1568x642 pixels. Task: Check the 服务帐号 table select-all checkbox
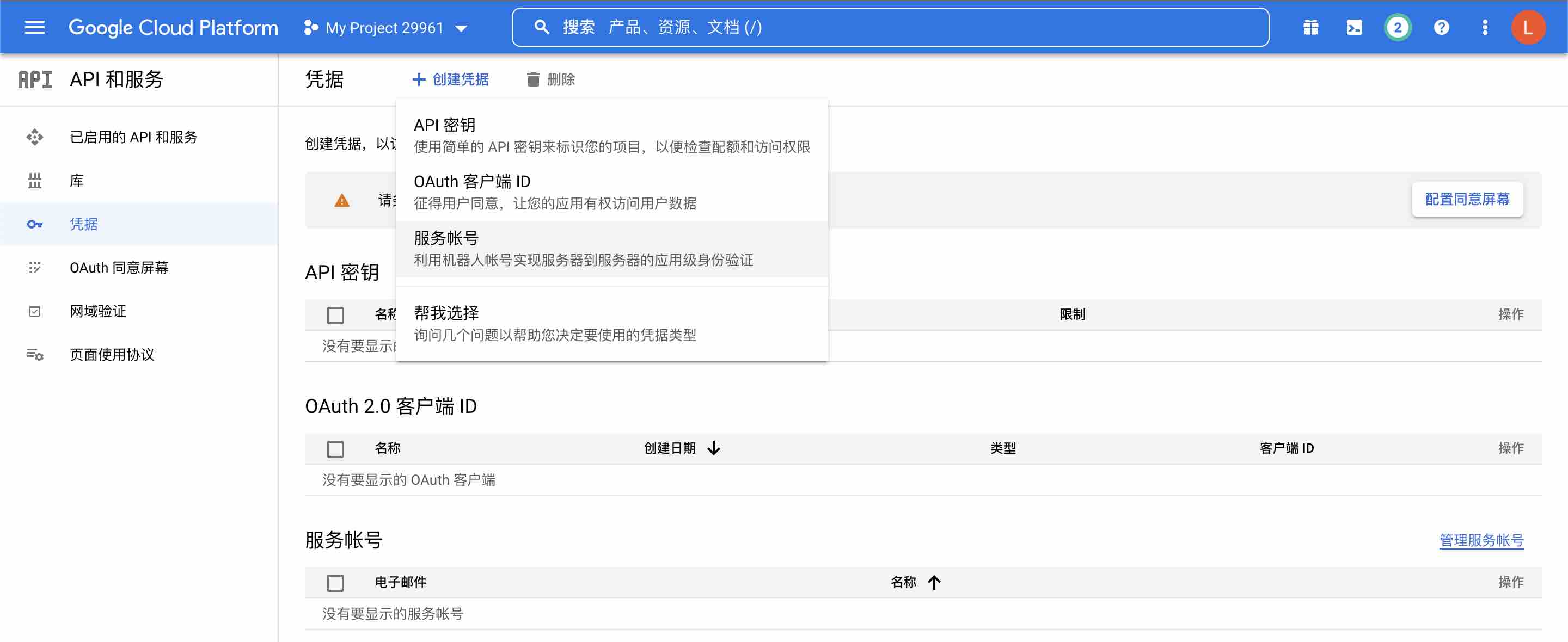tap(335, 582)
